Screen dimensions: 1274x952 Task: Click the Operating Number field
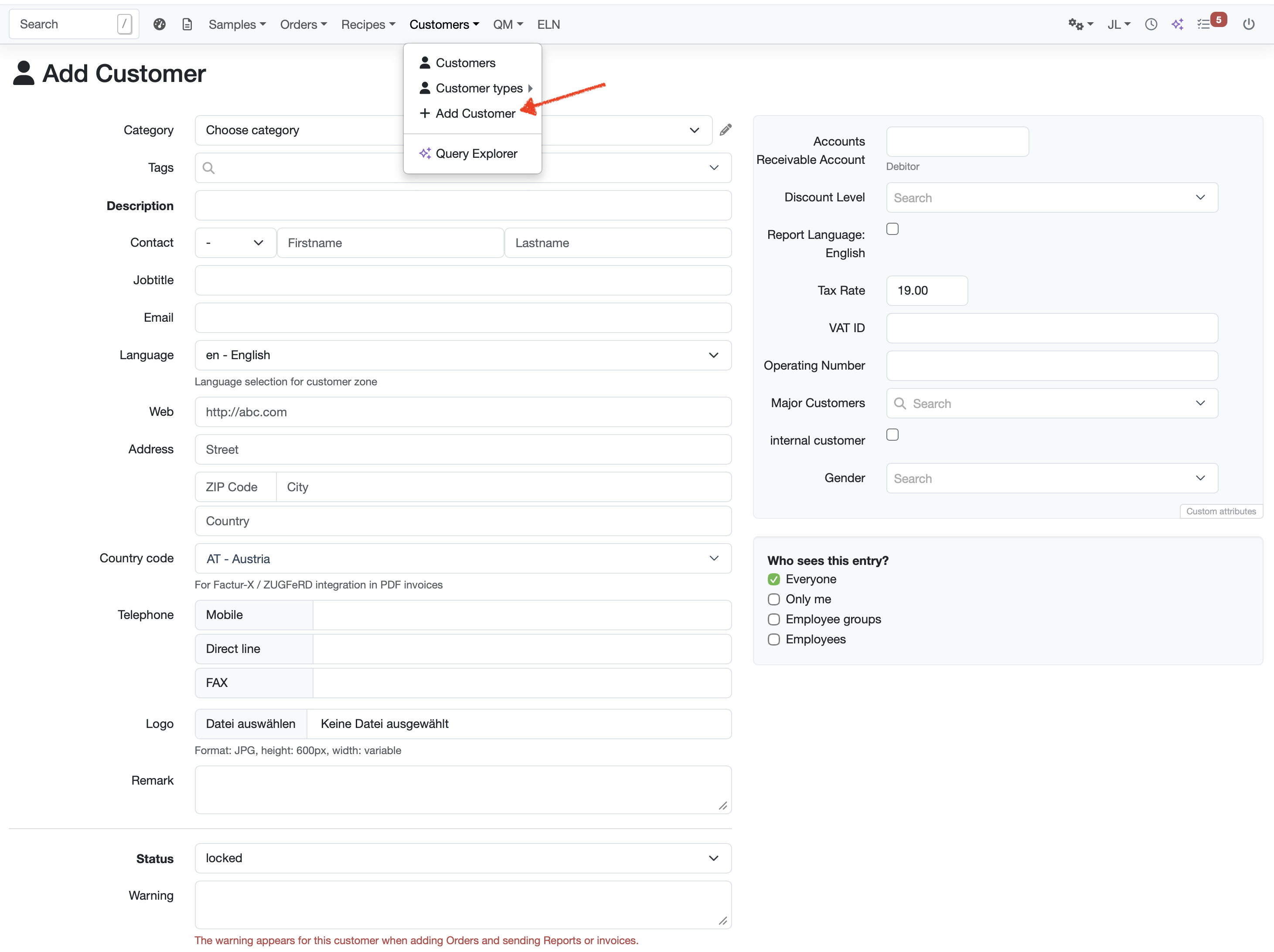(x=1052, y=365)
